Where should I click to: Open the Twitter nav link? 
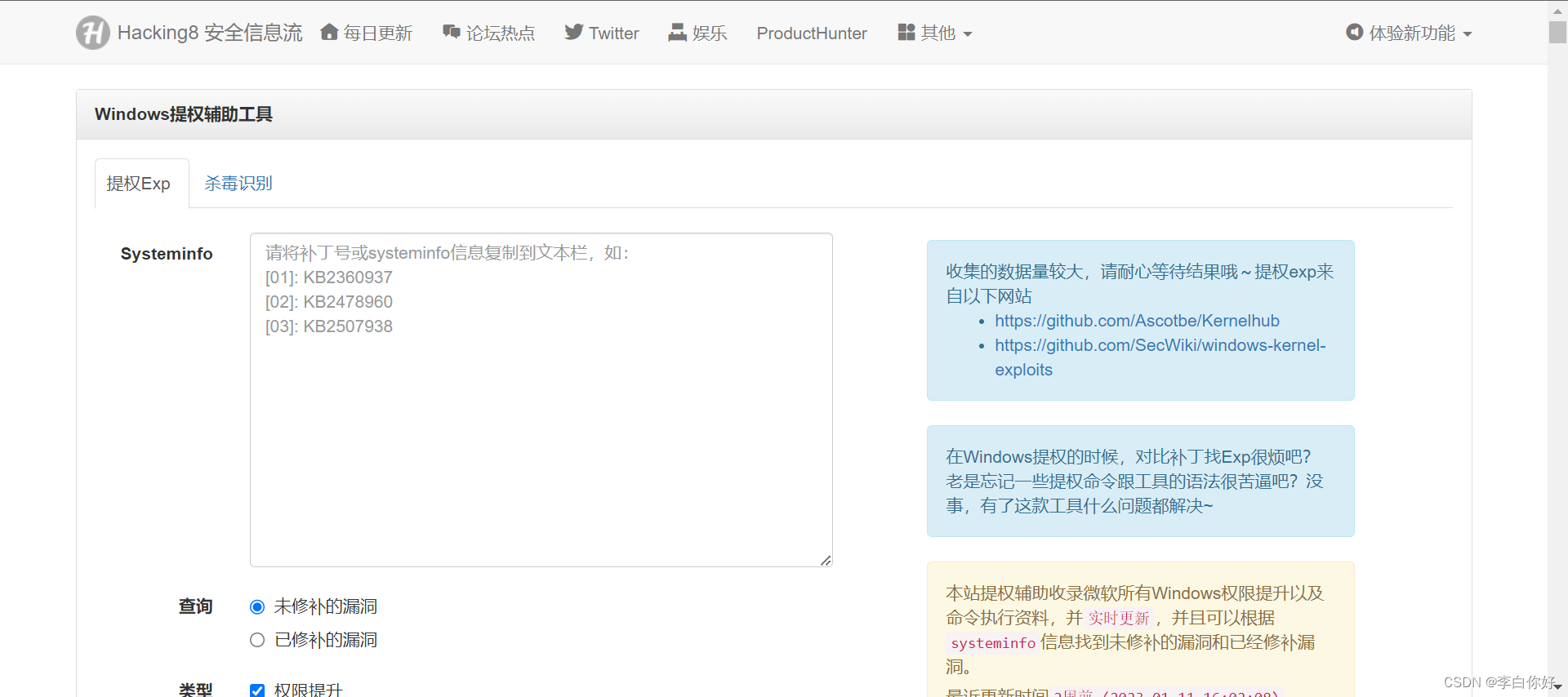[613, 33]
